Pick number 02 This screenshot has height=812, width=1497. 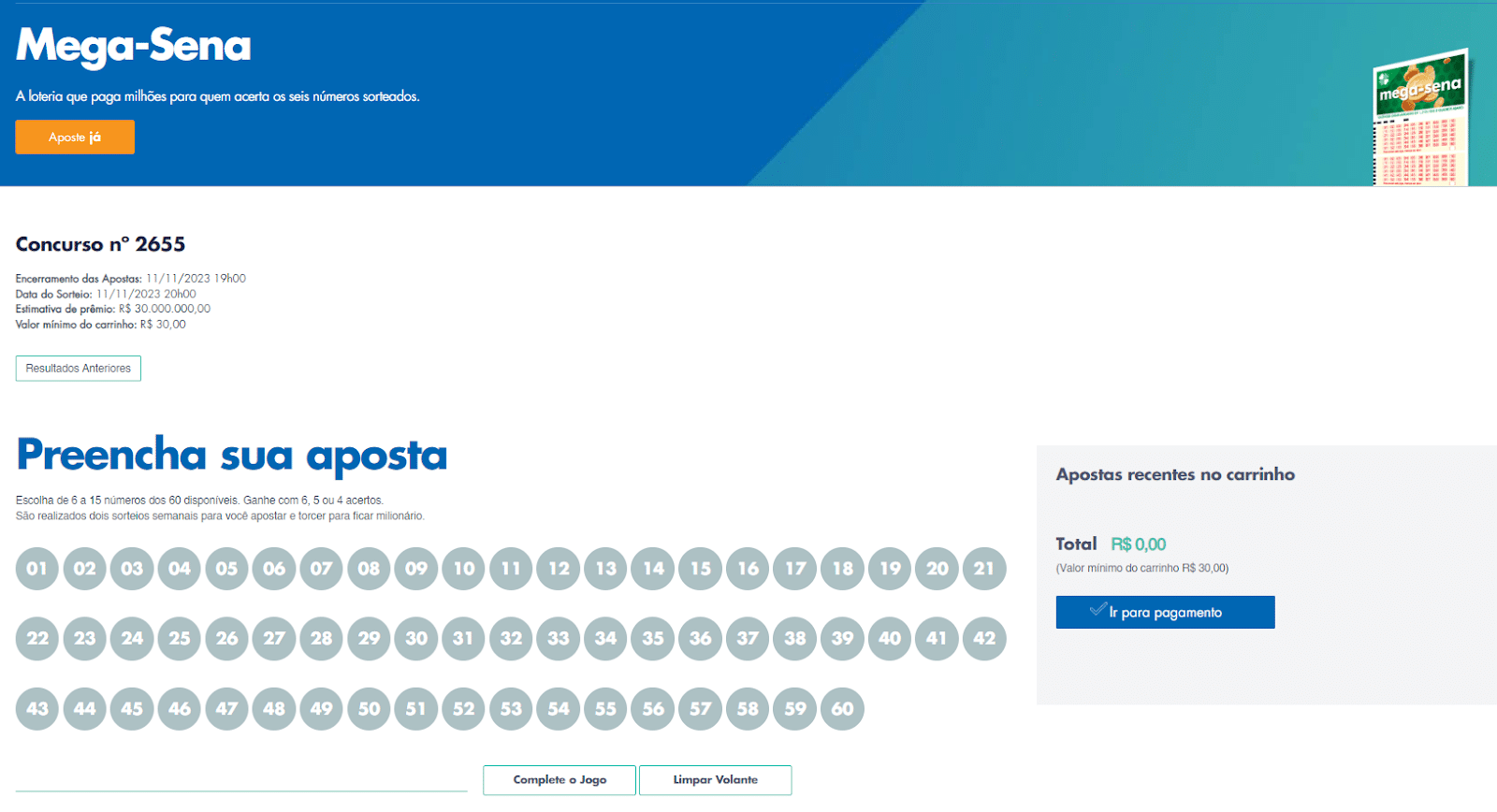(85, 569)
